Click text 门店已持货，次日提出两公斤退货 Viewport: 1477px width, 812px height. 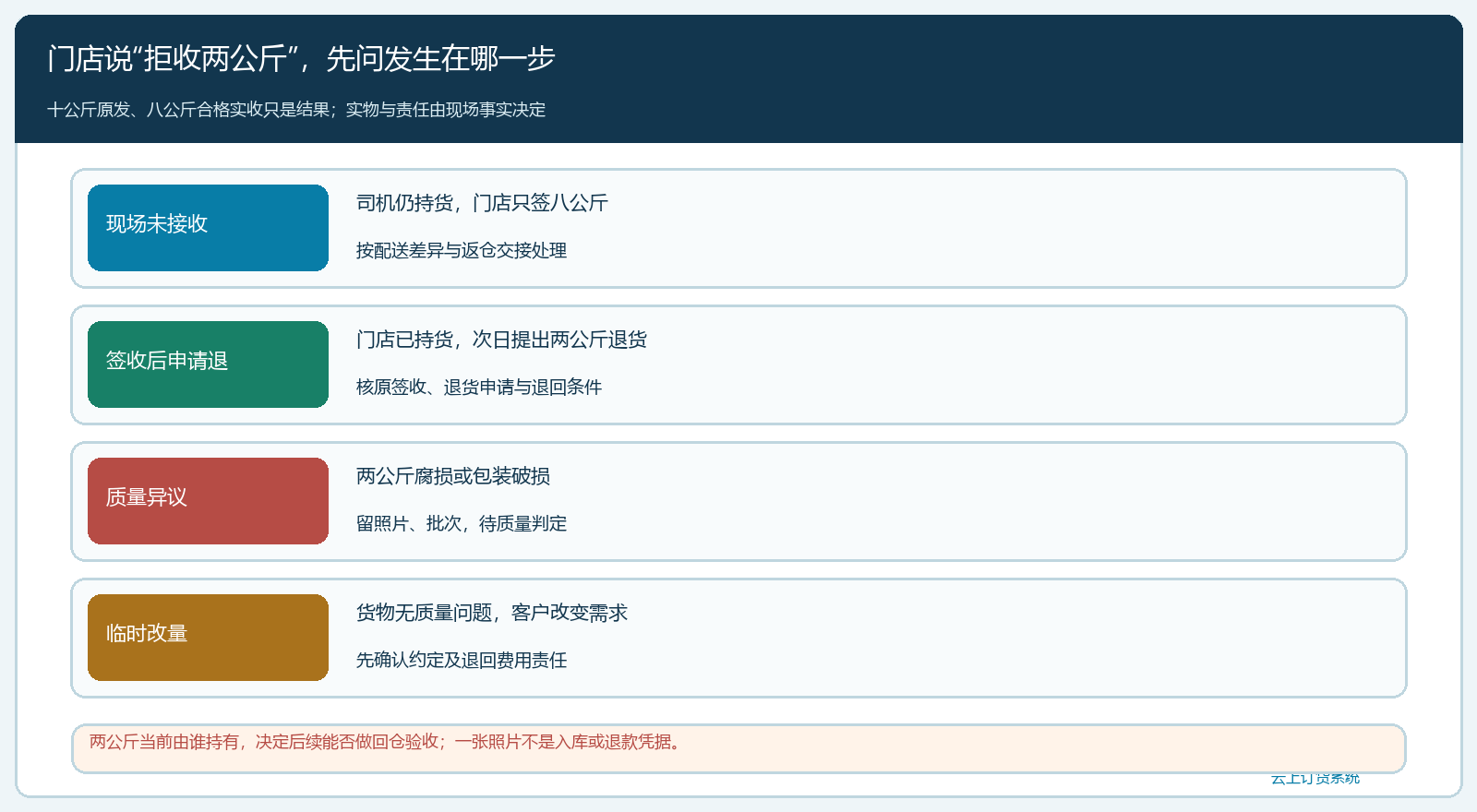(501, 340)
